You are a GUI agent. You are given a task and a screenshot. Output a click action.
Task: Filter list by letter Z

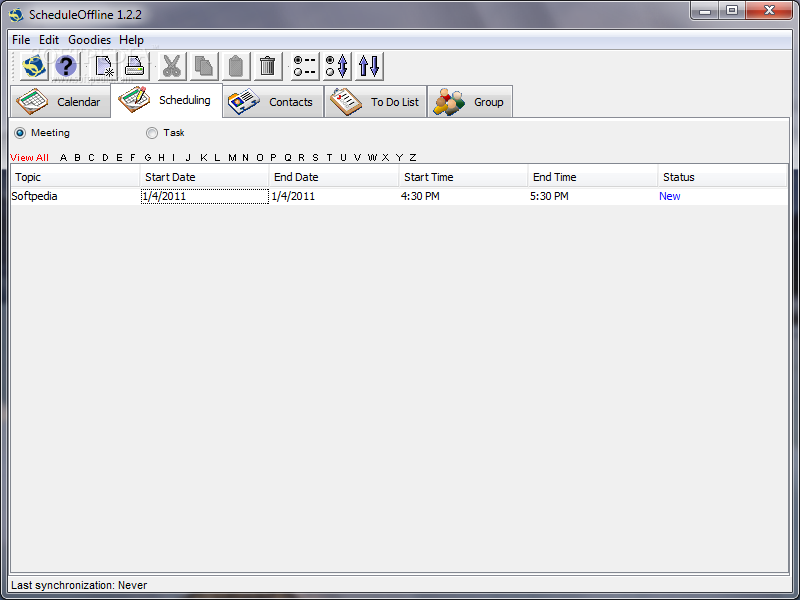(x=413, y=158)
